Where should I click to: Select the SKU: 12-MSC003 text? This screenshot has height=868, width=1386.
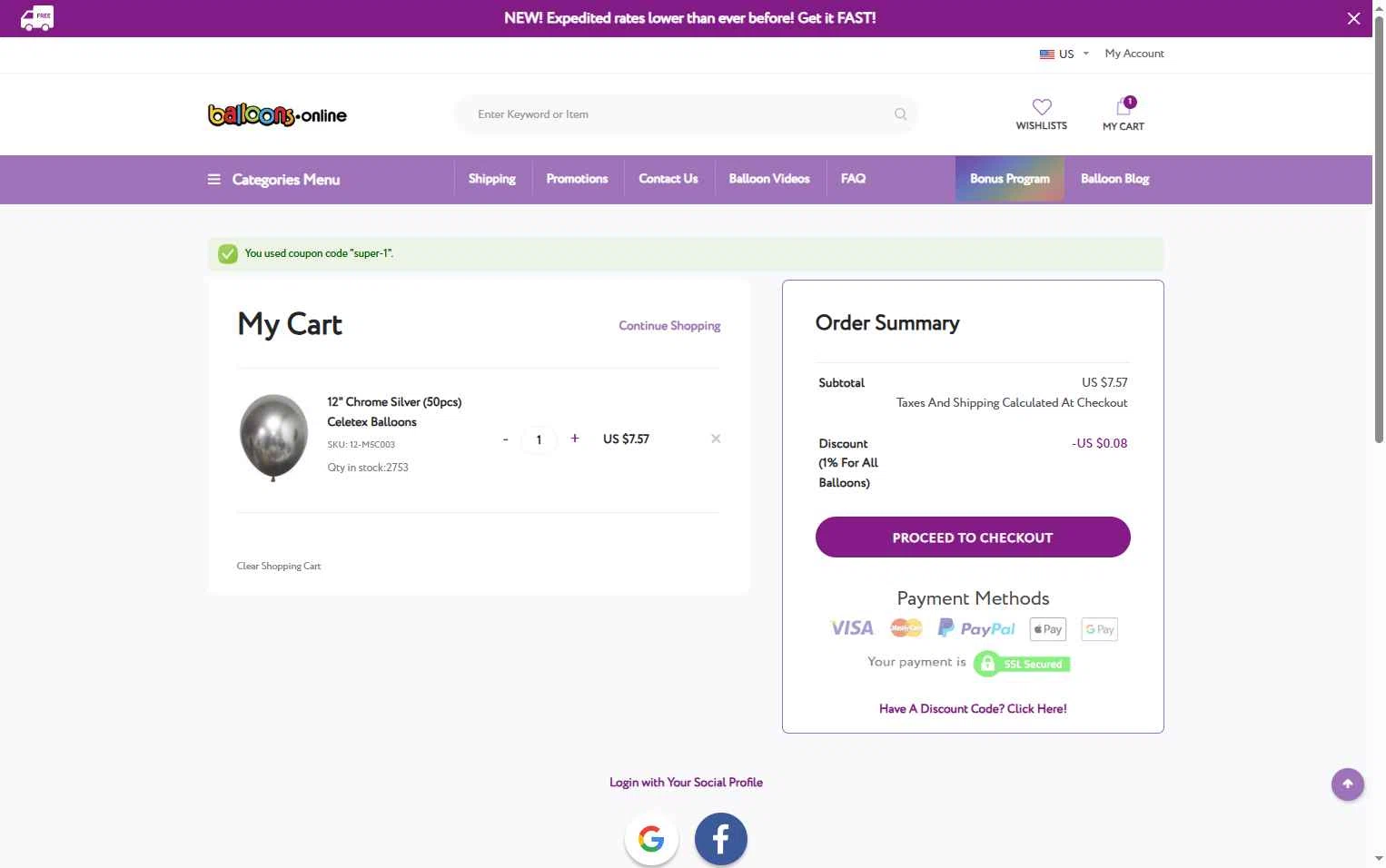pyautogui.click(x=361, y=445)
